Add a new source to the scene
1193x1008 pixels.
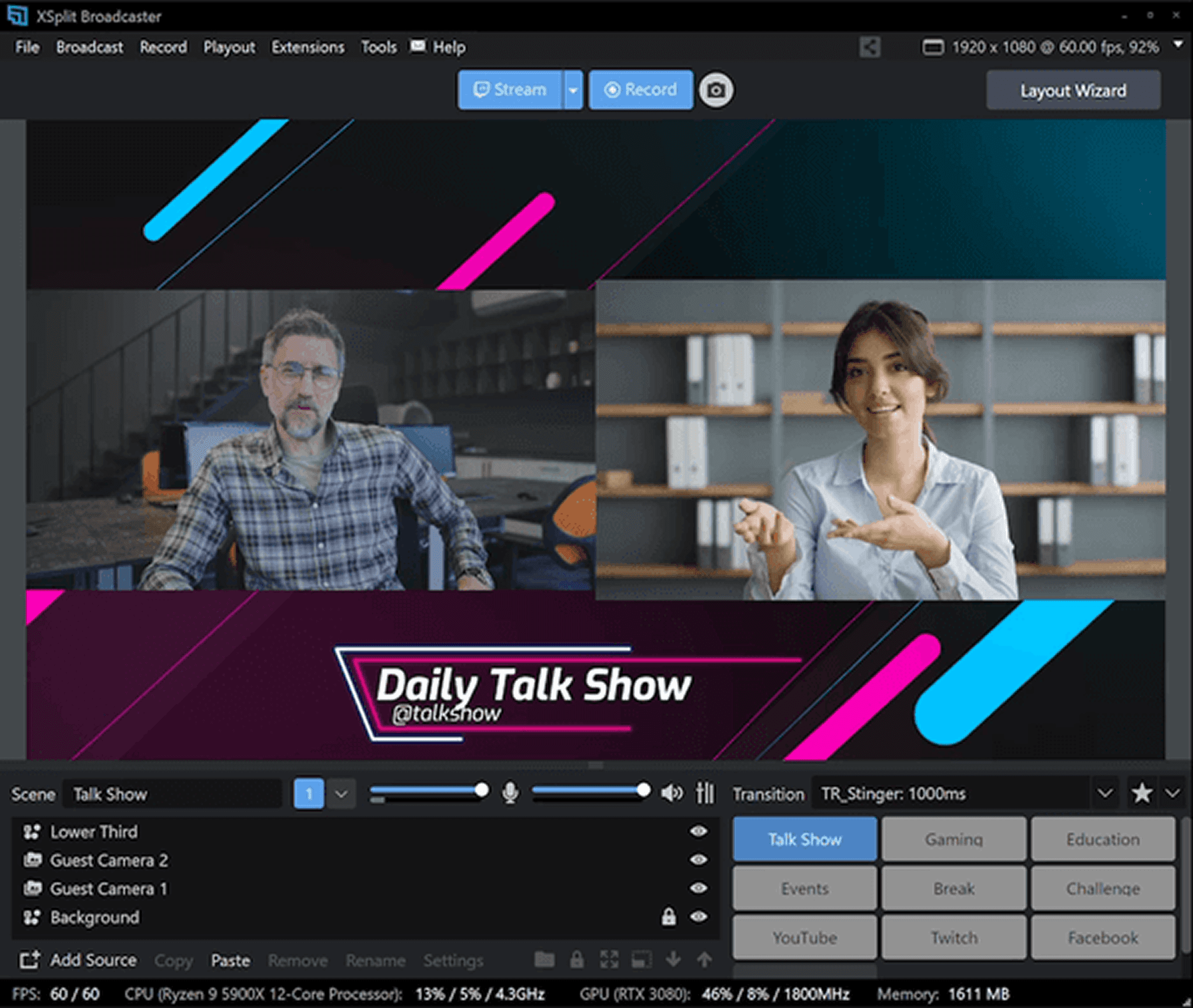pos(93,960)
